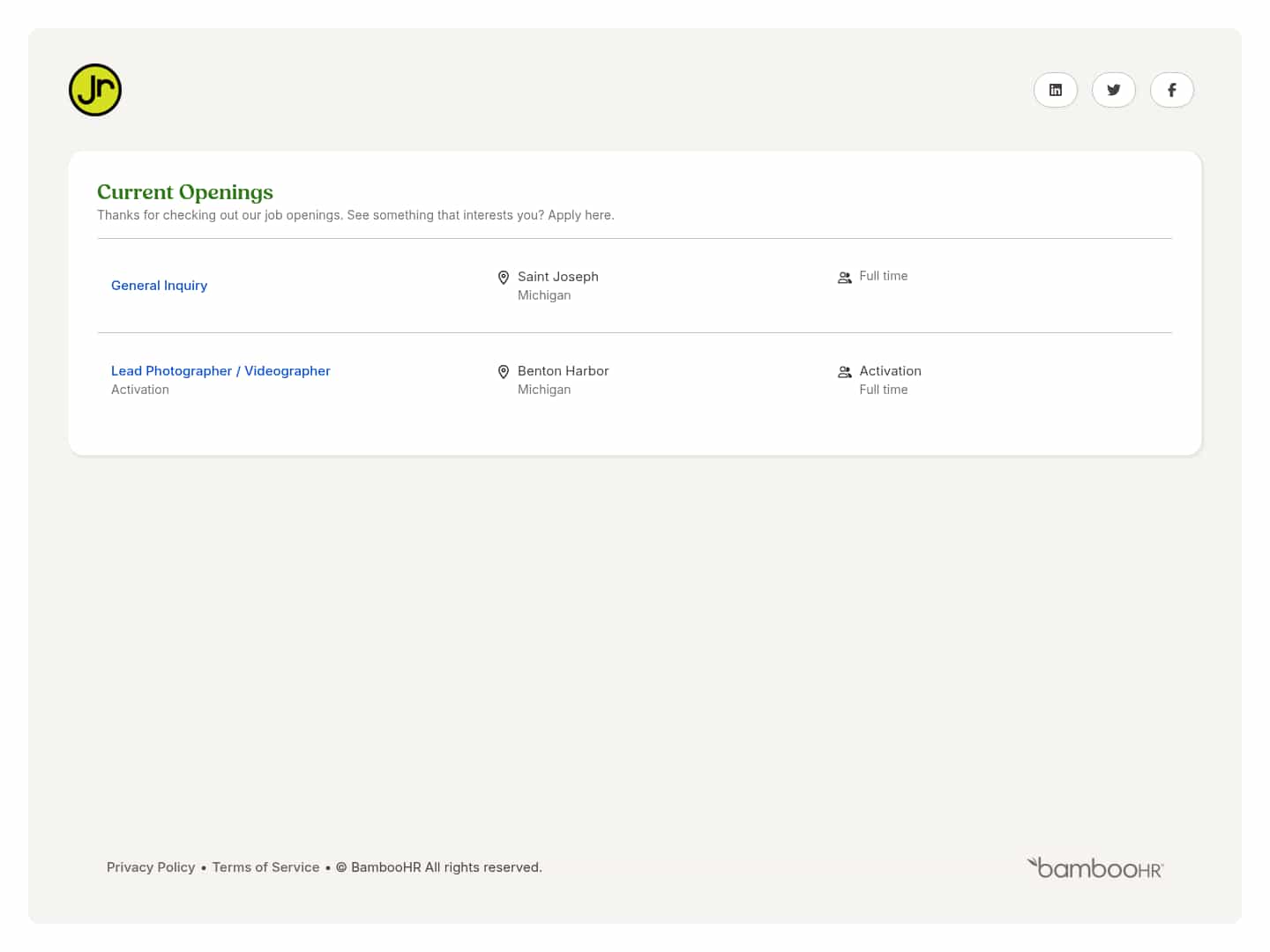
Task: Click the 'Thanks for checking out' intro text
Action: point(355,215)
